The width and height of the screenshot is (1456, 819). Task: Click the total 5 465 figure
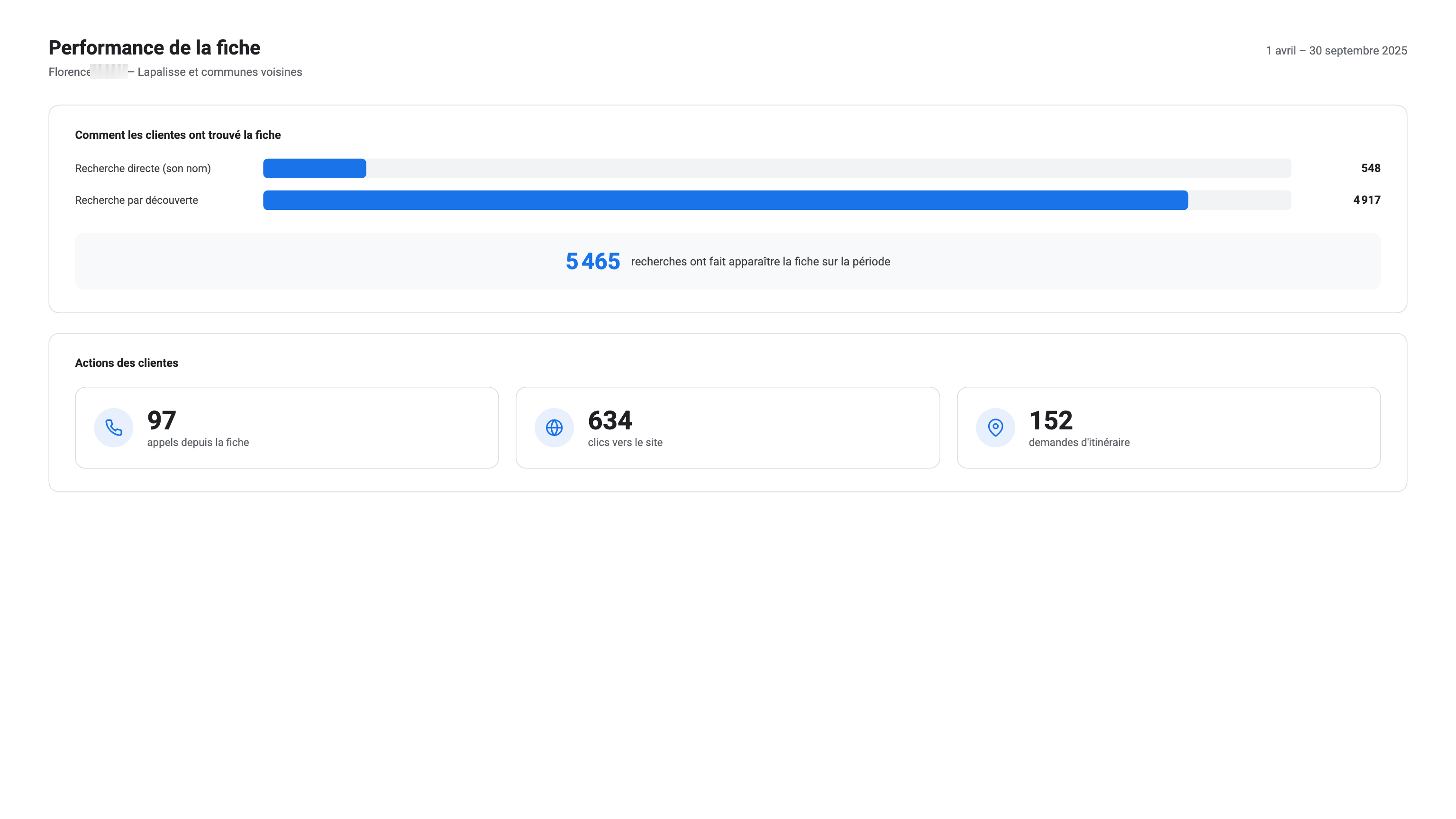pyautogui.click(x=593, y=261)
